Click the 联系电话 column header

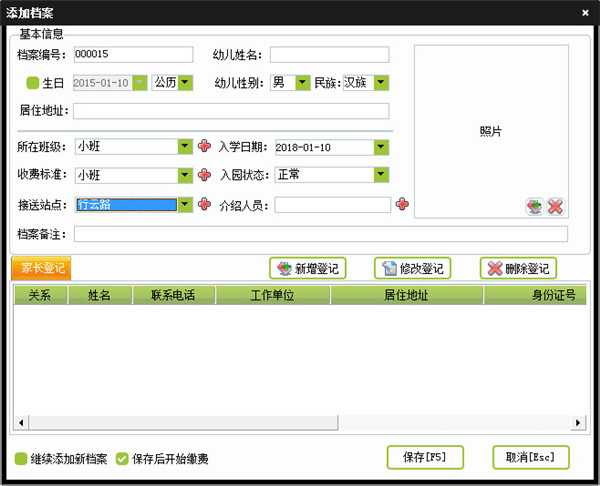tap(172, 296)
